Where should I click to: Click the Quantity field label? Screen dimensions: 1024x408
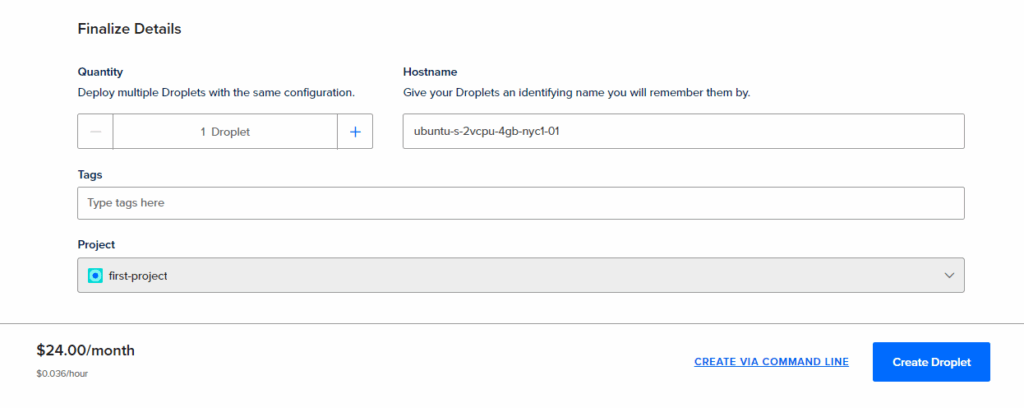pyautogui.click(x=100, y=72)
